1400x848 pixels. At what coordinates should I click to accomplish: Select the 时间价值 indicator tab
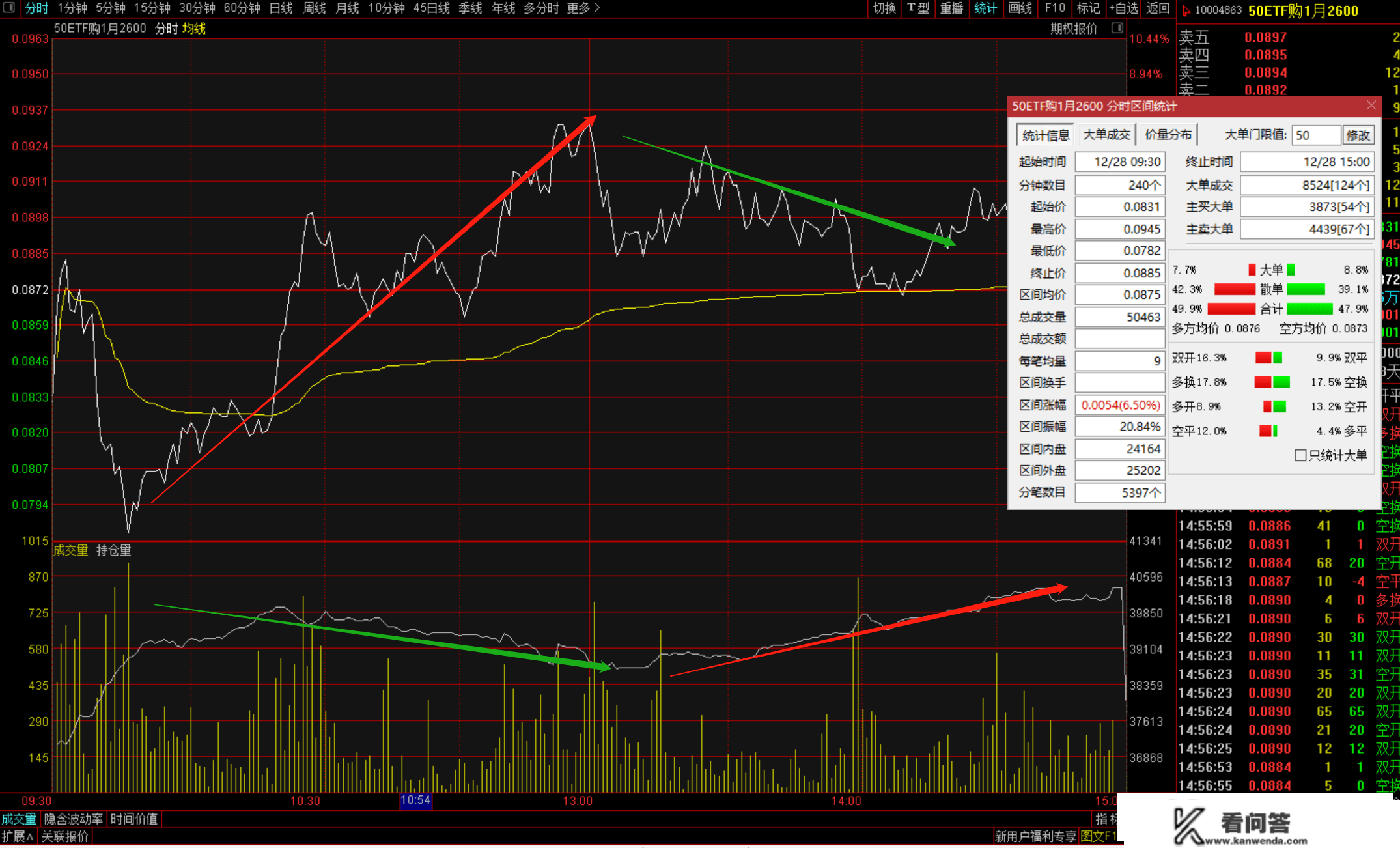(134, 819)
